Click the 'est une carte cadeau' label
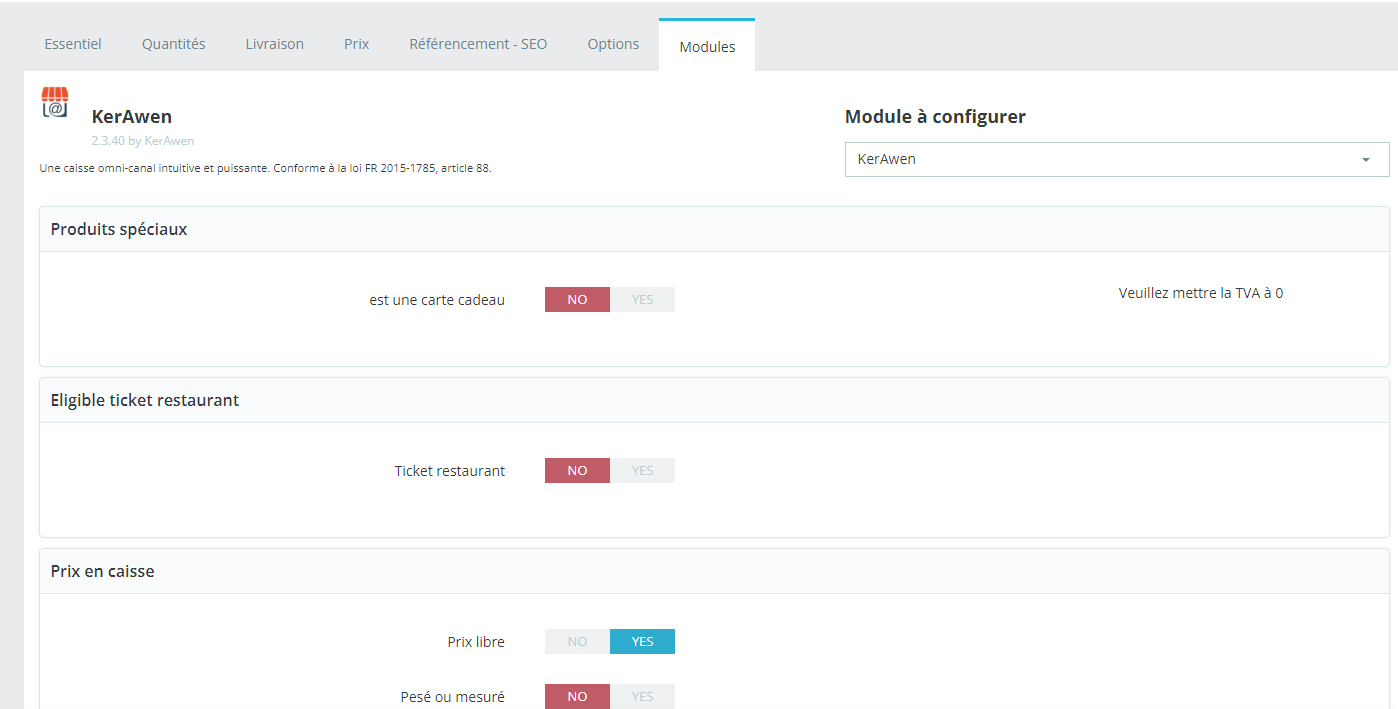Screen dimensions: 1398x709 click(x=437, y=299)
